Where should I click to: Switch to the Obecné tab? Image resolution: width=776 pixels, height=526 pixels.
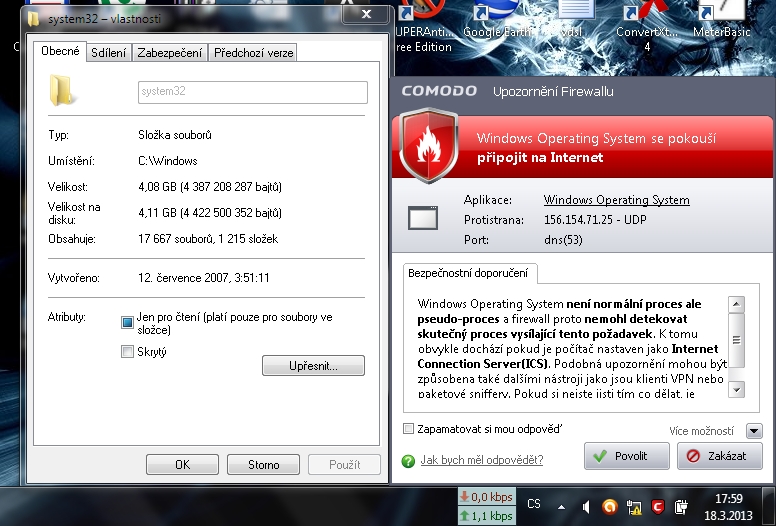point(60,51)
